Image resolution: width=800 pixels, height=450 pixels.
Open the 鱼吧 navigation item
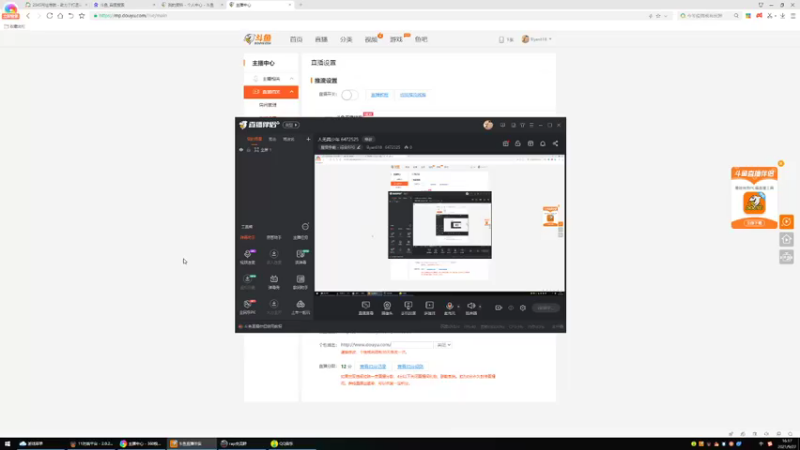point(421,39)
